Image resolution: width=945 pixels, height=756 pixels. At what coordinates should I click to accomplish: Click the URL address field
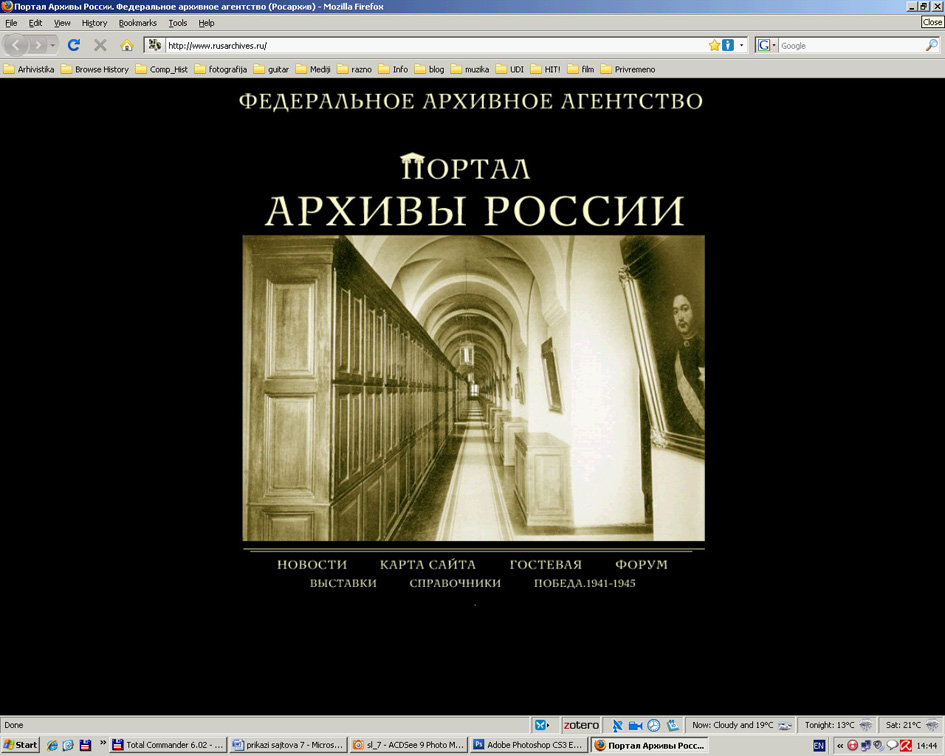(x=430, y=45)
